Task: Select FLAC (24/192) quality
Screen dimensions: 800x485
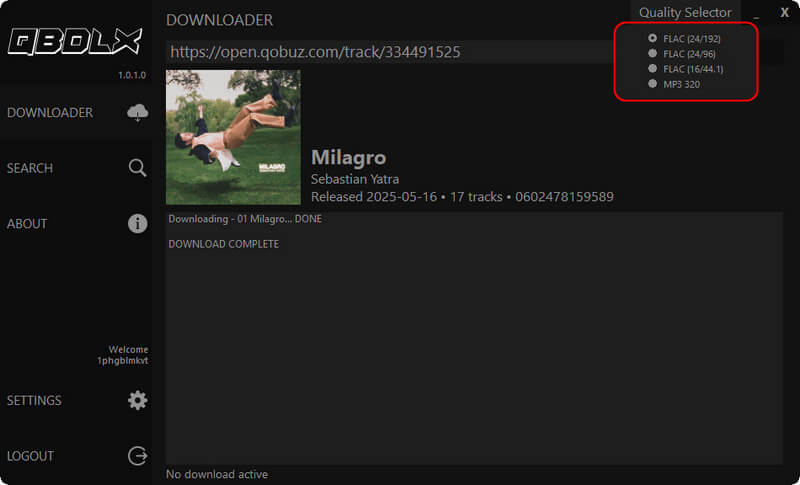Action: 684,39
